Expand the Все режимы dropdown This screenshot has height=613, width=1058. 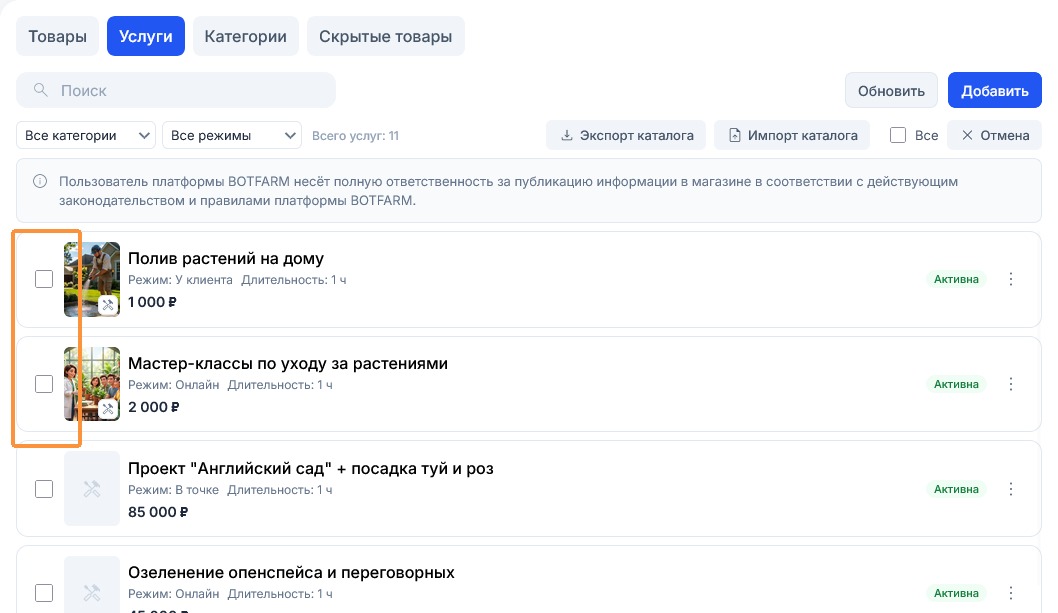coord(231,136)
